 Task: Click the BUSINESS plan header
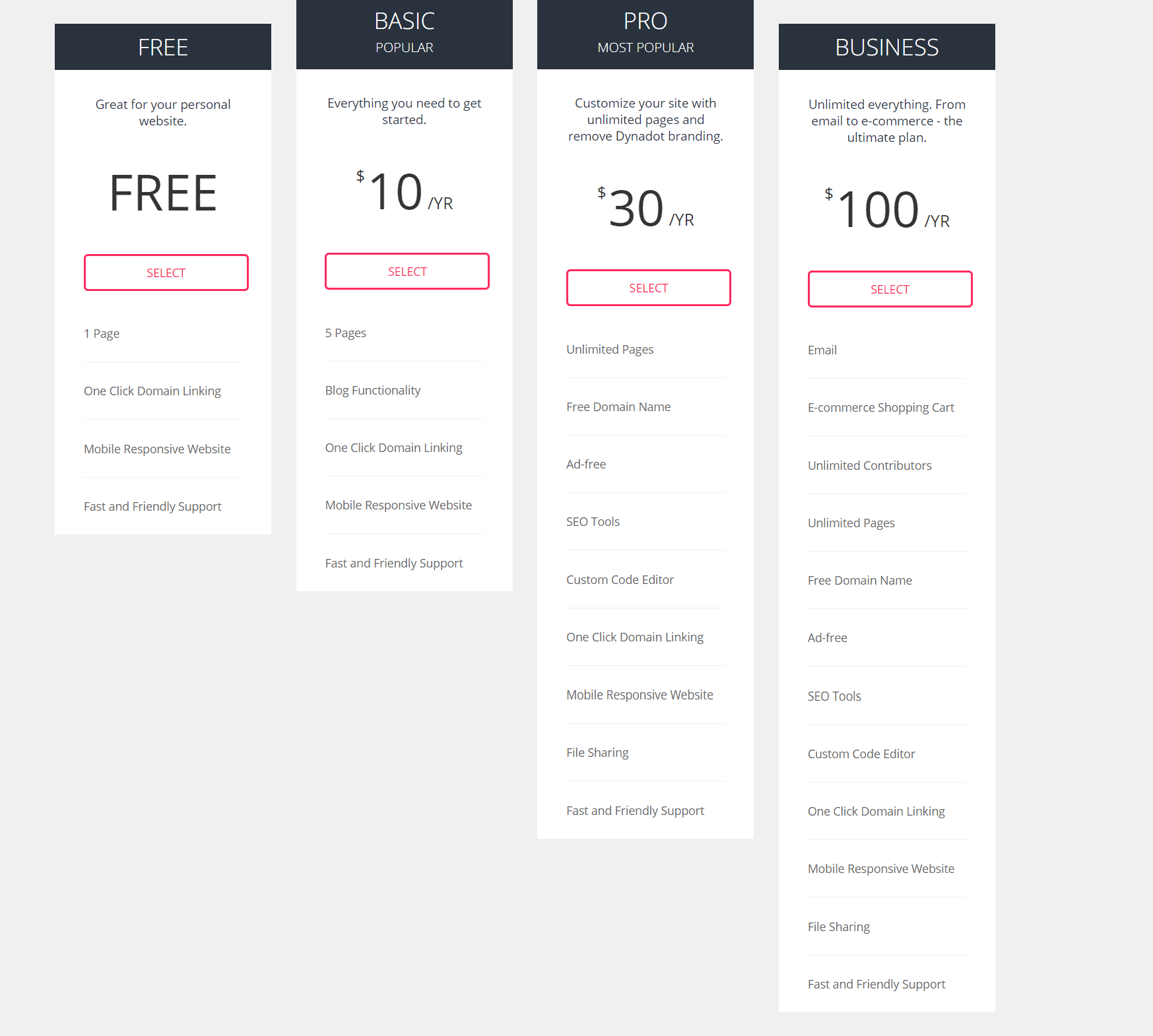click(x=887, y=47)
